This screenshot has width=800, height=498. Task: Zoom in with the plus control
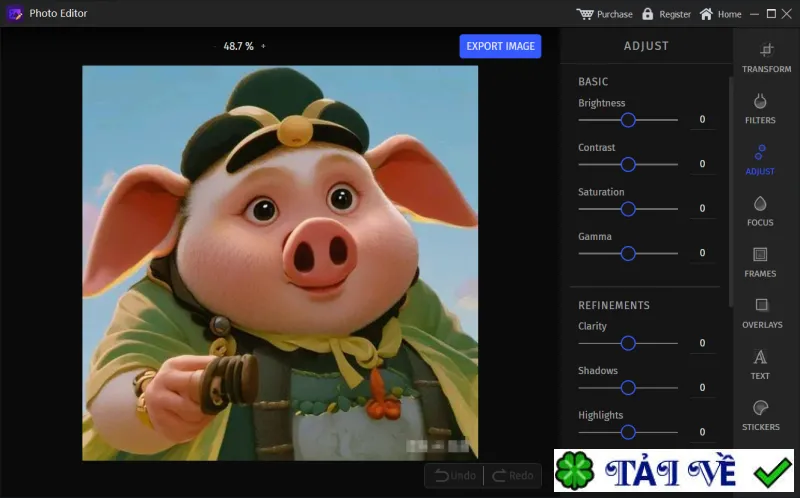[x=263, y=46]
